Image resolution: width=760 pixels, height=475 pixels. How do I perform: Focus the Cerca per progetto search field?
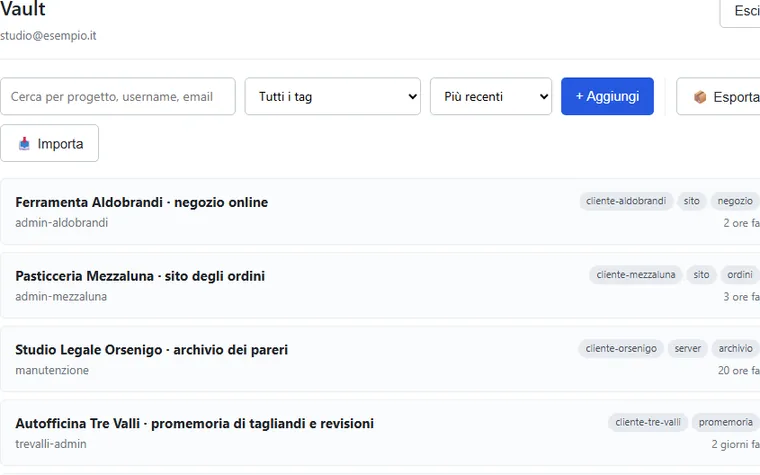(118, 96)
